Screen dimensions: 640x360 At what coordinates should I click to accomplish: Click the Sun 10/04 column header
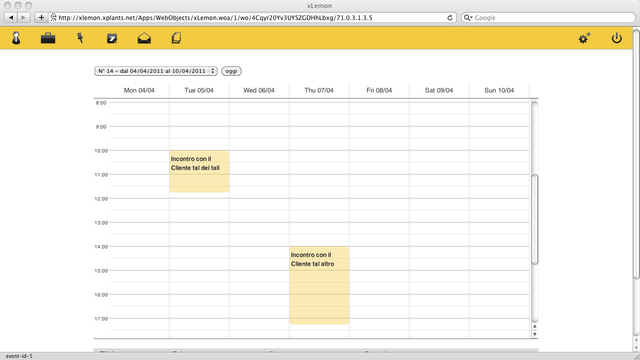pyautogui.click(x=499, y=90)
